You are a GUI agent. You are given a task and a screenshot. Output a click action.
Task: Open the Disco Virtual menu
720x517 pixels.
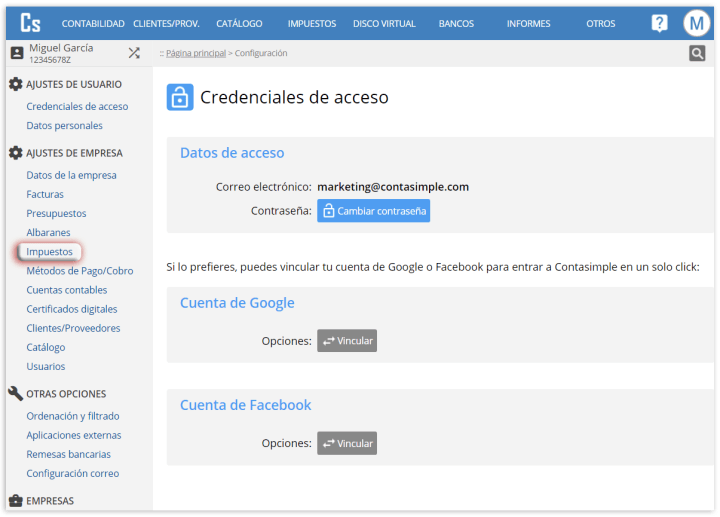tap(384, 23)
